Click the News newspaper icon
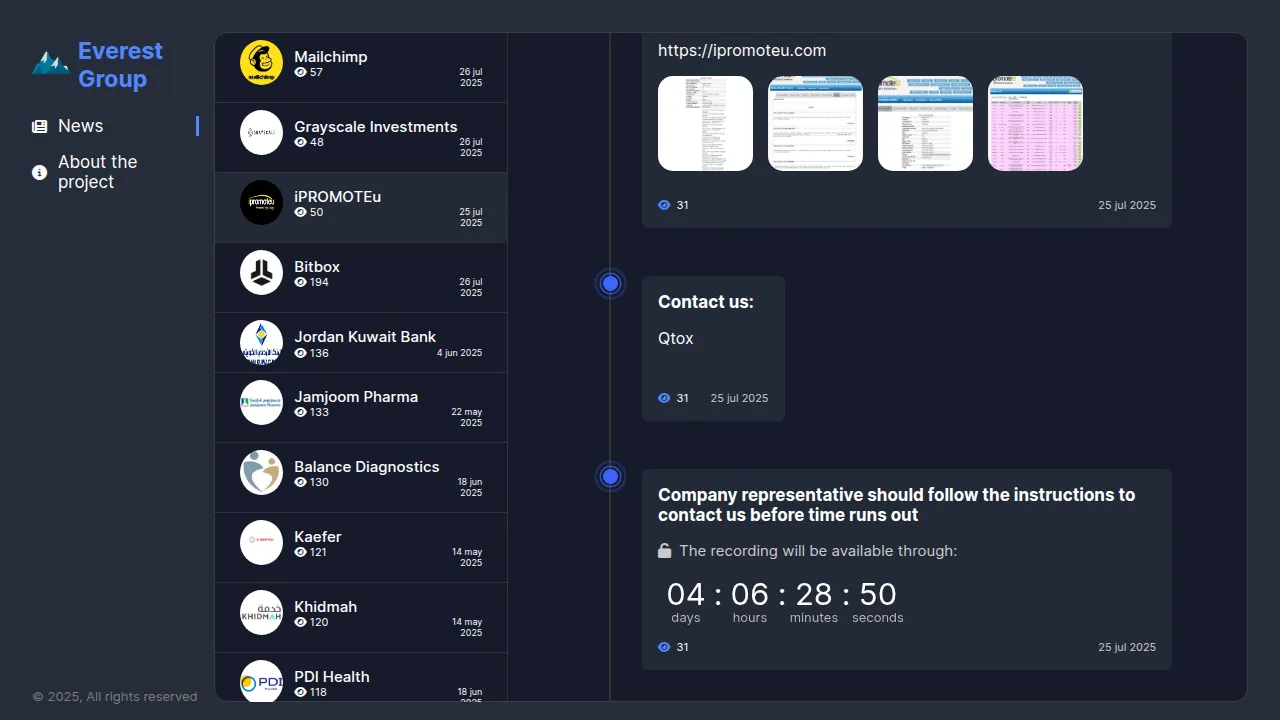This screenshot has width=1280, height=720. click(x=40, y=127)
